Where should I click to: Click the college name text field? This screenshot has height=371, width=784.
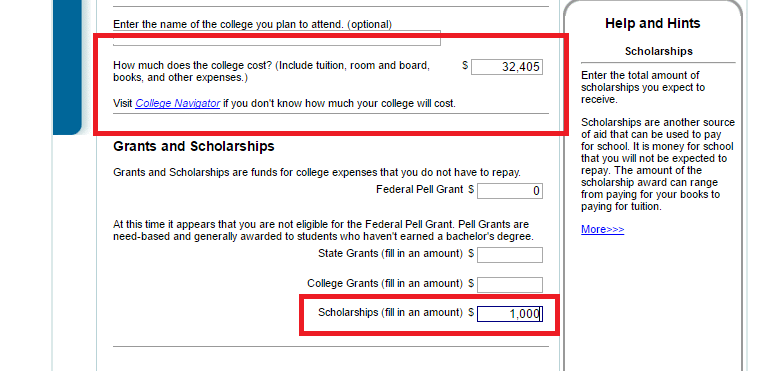point(276,38)
